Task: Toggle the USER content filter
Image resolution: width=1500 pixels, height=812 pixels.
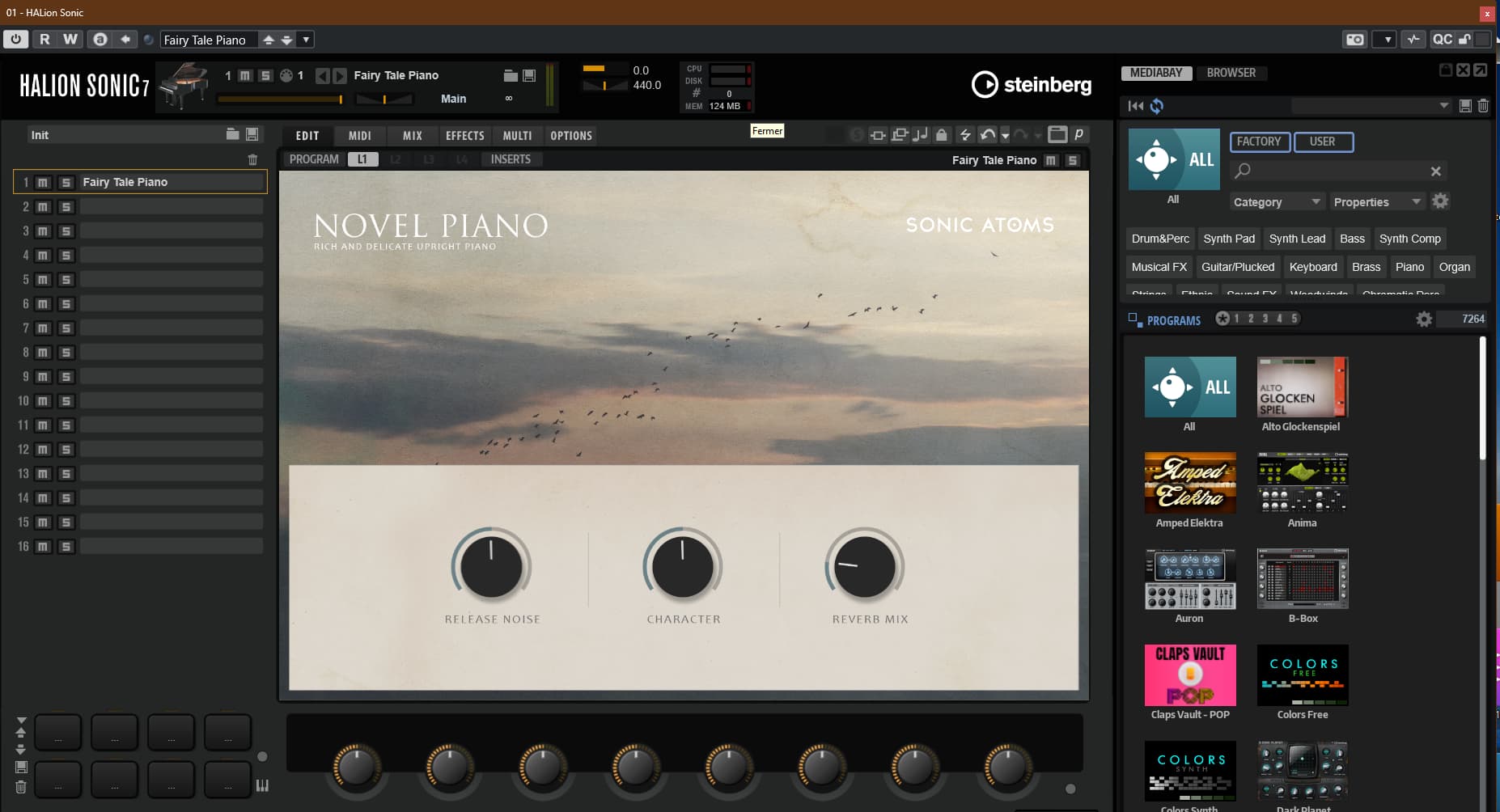Action: click(x=1323, y=142)
